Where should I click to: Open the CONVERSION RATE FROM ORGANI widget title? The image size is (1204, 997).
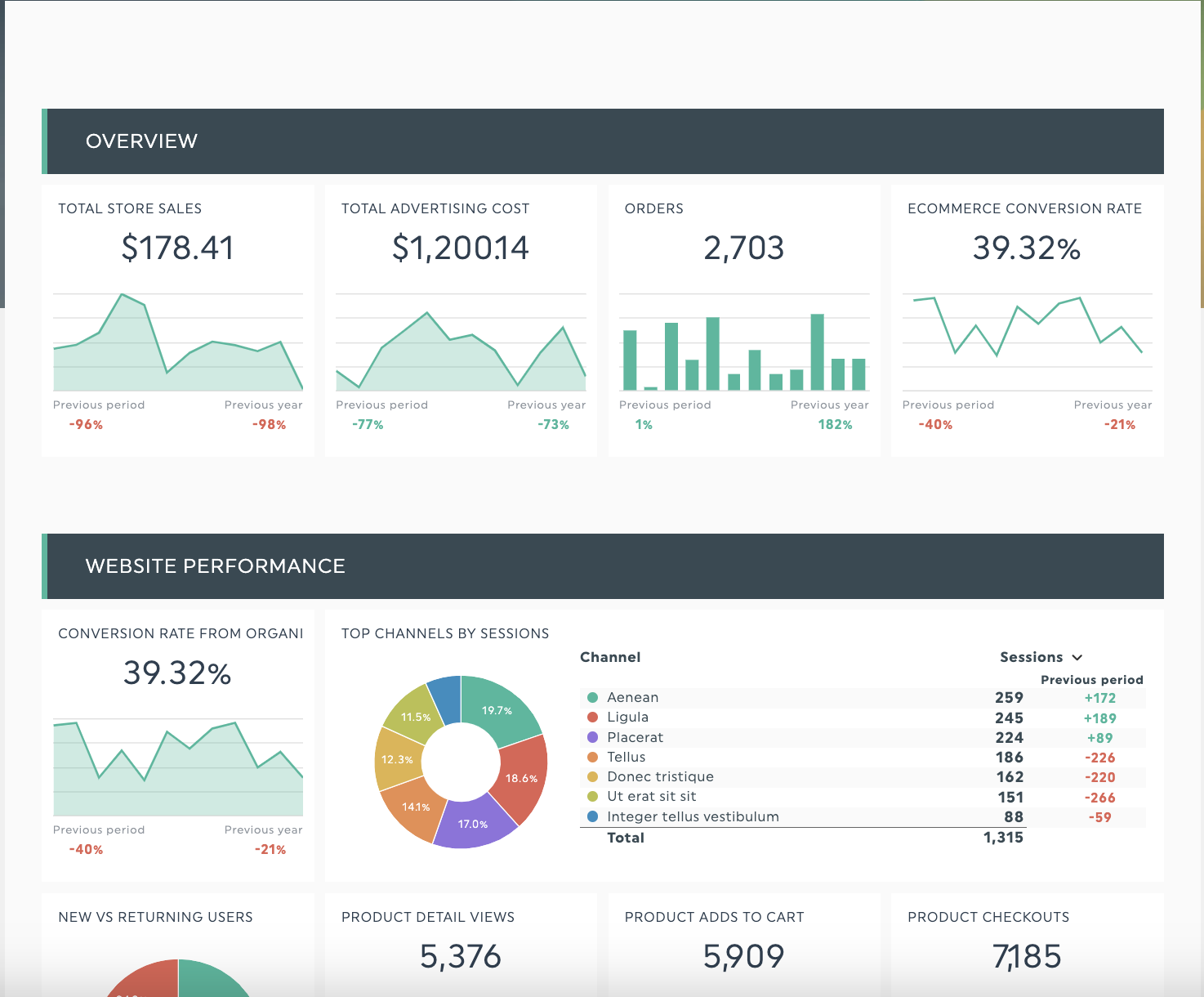(181, 633)
